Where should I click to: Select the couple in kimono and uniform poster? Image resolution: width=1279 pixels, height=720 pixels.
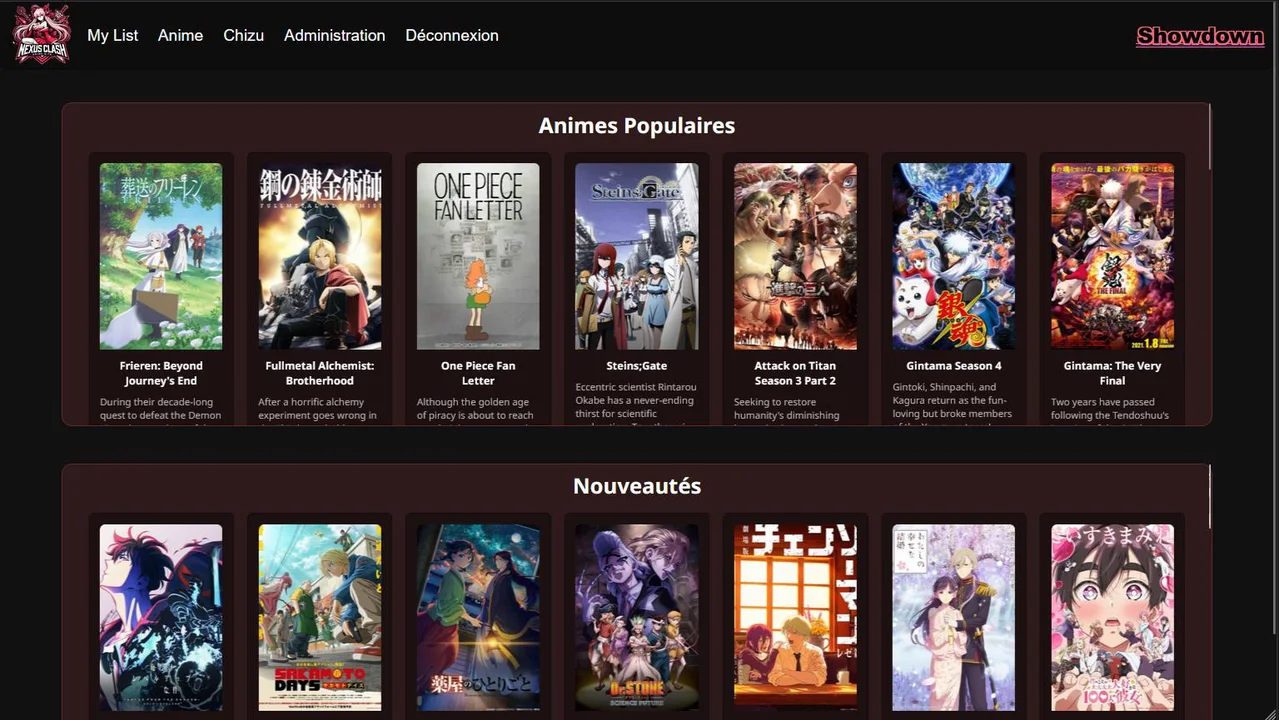tap(954, 617)
